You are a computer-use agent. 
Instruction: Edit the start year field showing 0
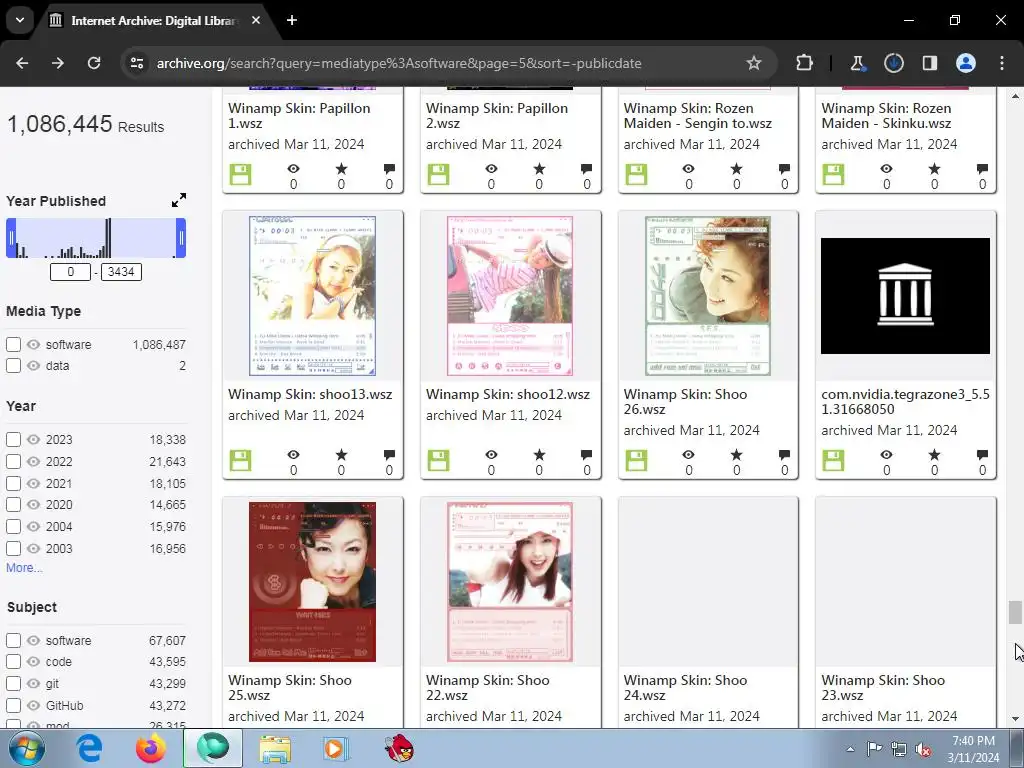pos(71,272)
